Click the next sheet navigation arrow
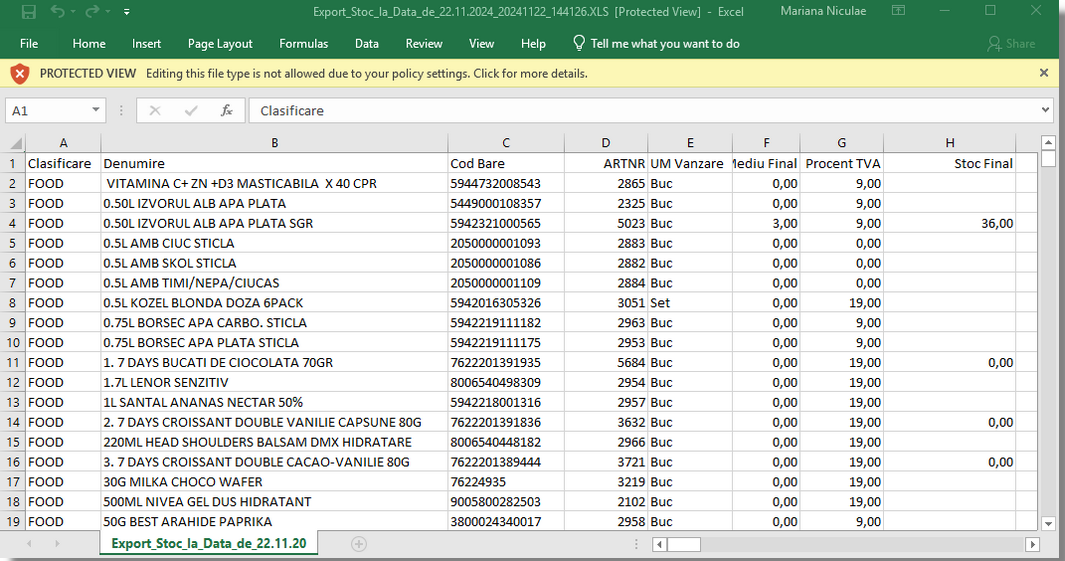1065x561 pixels. pyautogui.click(x=57, y=544)
